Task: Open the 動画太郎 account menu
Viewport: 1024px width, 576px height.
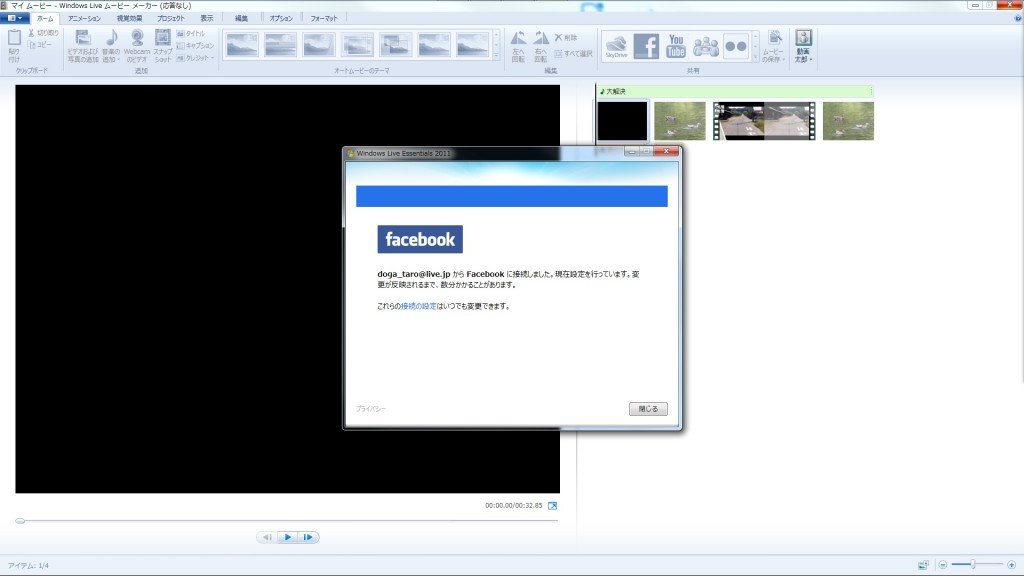Action: coord(803,46)
